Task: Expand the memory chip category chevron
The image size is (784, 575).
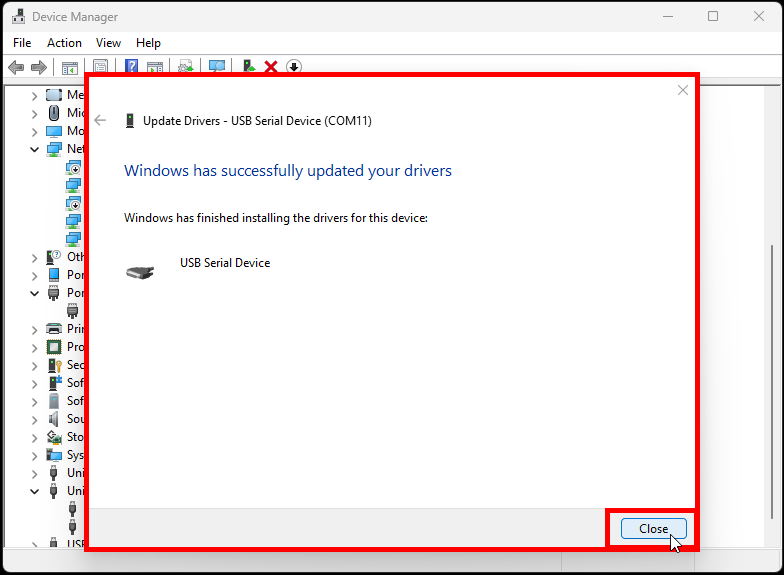Action: point(34,96)
